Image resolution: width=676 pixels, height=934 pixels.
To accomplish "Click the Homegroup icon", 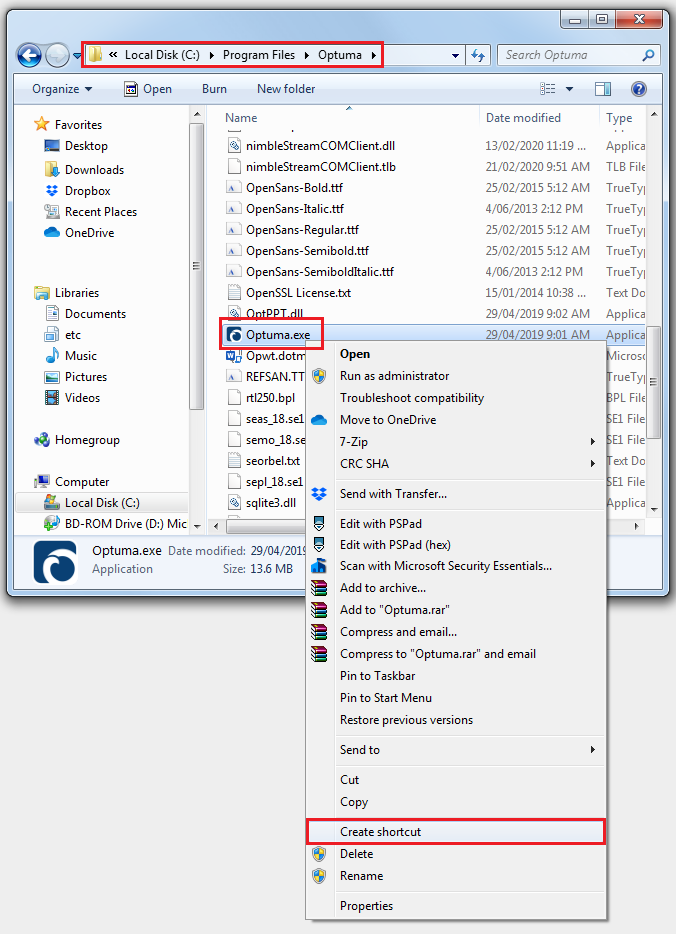I will tap(42, 440).
